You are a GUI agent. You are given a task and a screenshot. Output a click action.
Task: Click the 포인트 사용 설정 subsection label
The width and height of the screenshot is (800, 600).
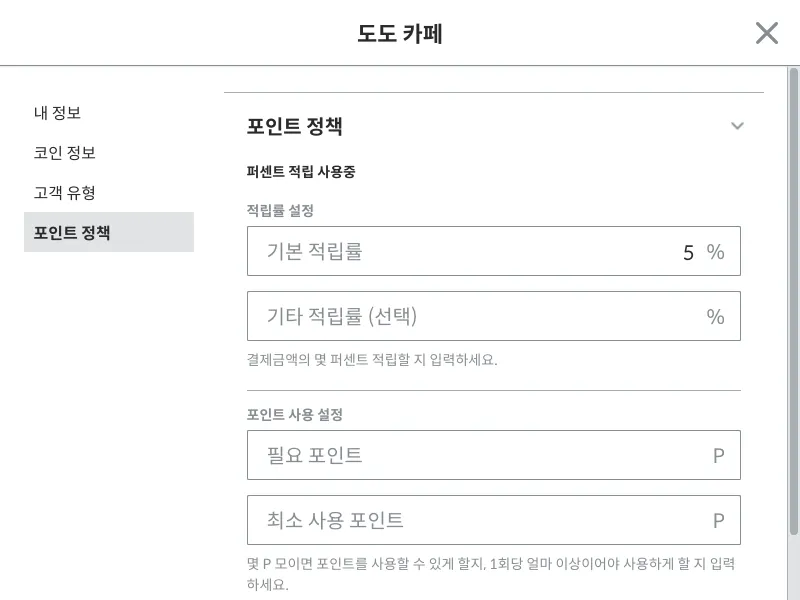pos(294,414)
